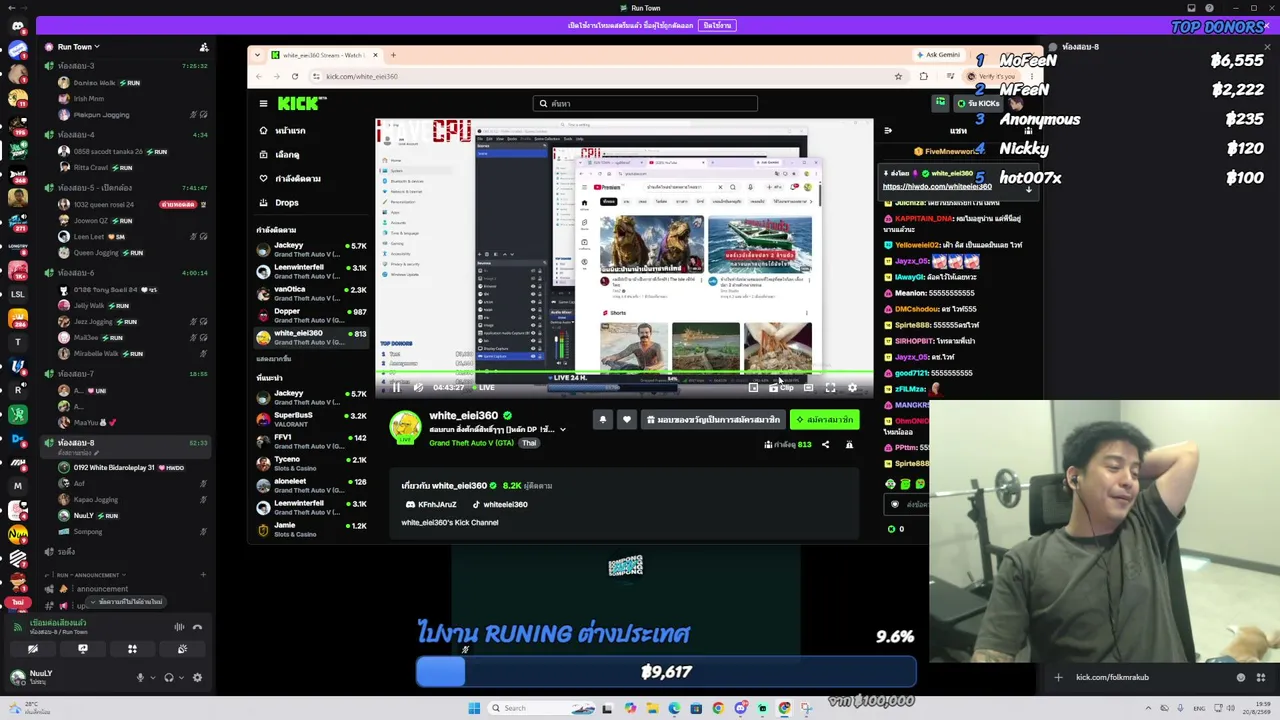Expand the stream title chevron
The width and height of the screenshot is (1280, 720).
coord(562,430)
